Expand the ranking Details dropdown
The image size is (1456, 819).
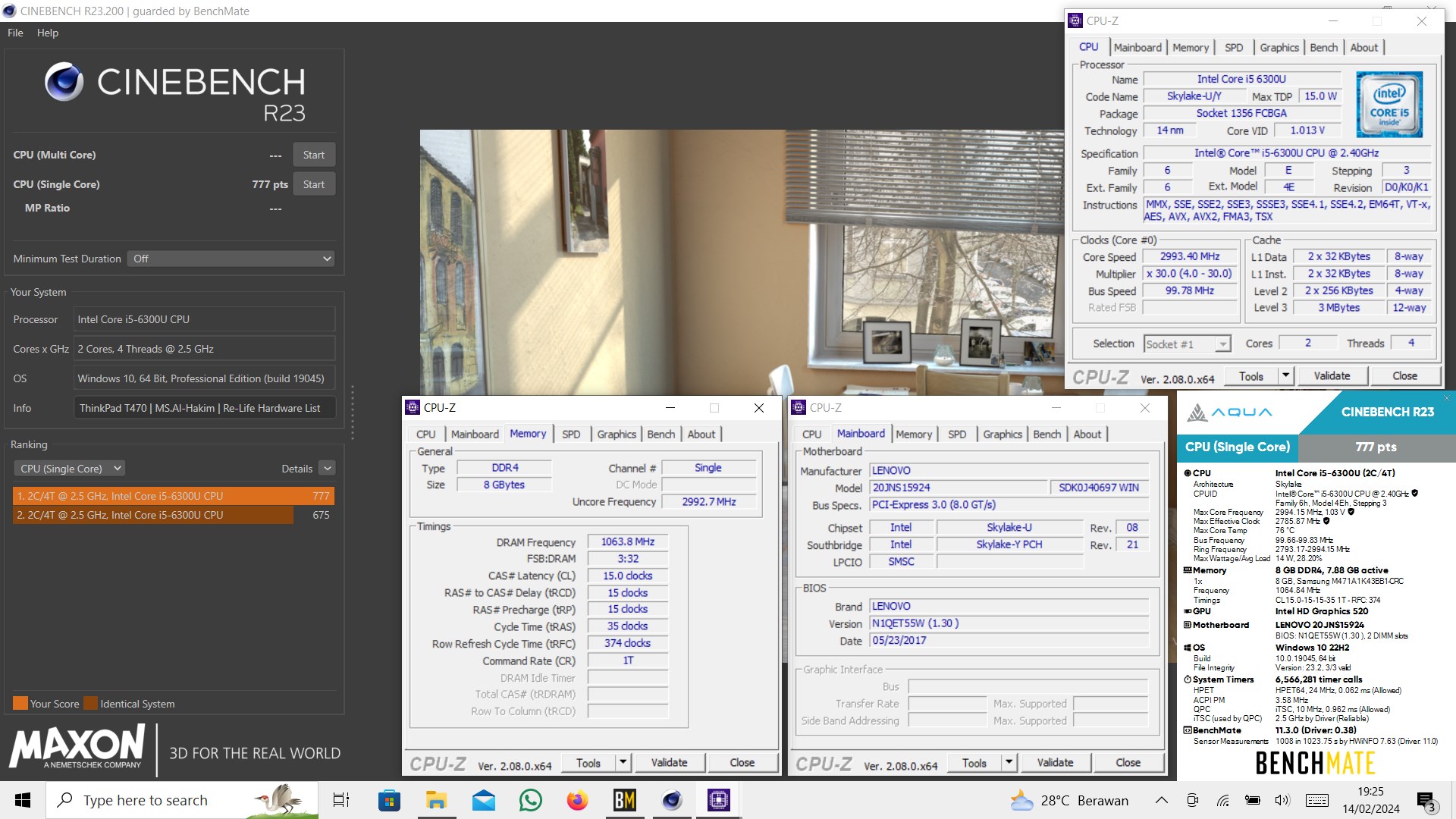pyautogui.click(x=327, y=469)
